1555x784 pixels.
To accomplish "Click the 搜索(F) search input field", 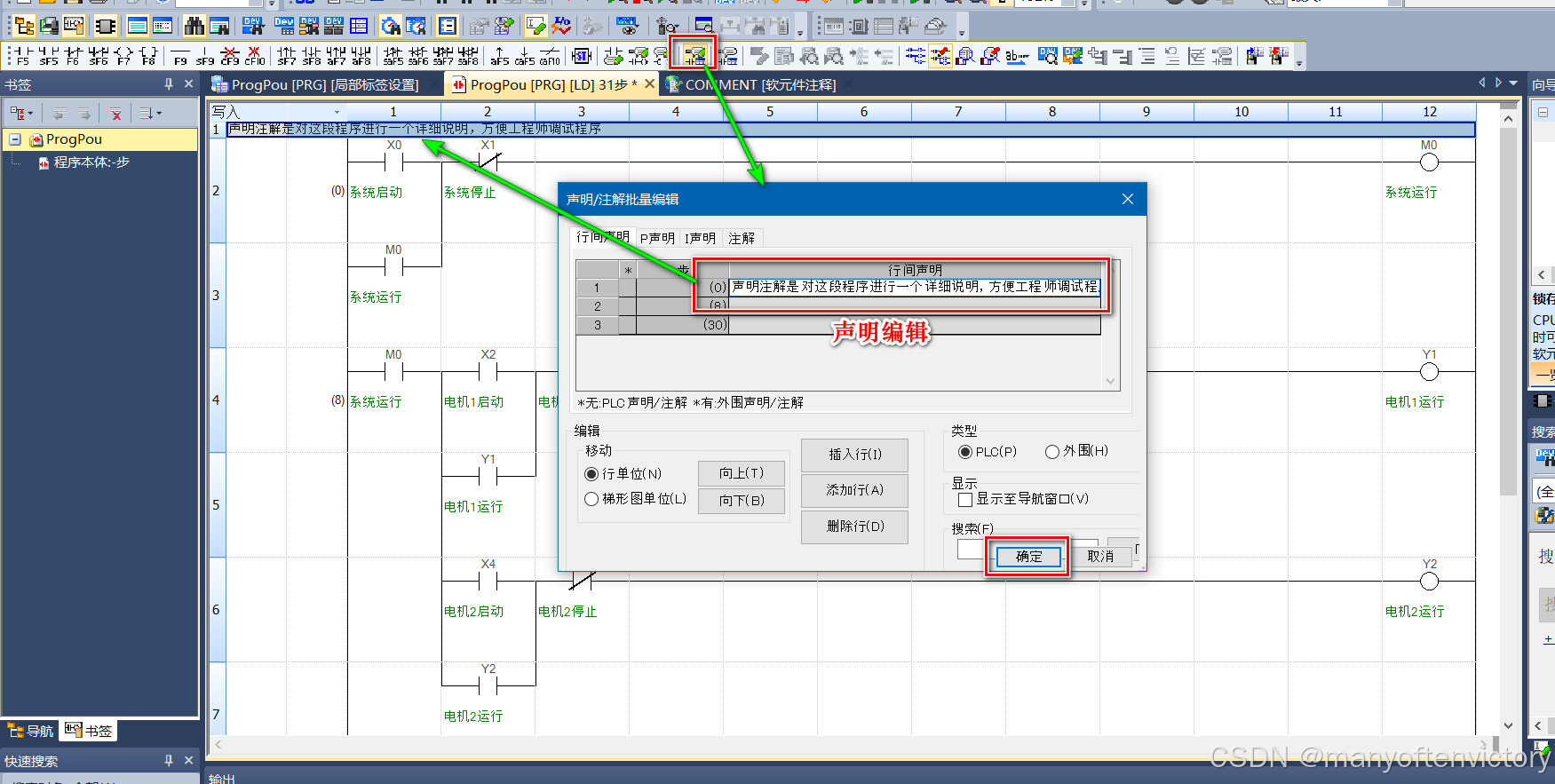I will pos(970,550).
